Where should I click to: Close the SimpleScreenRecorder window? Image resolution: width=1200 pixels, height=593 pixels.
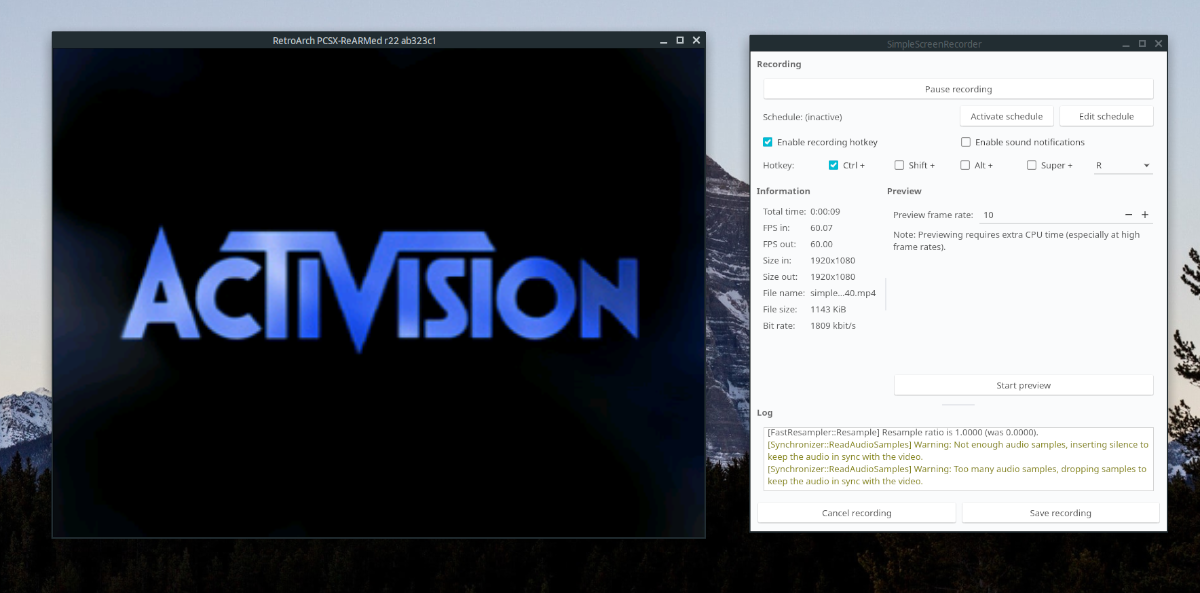1159,44
